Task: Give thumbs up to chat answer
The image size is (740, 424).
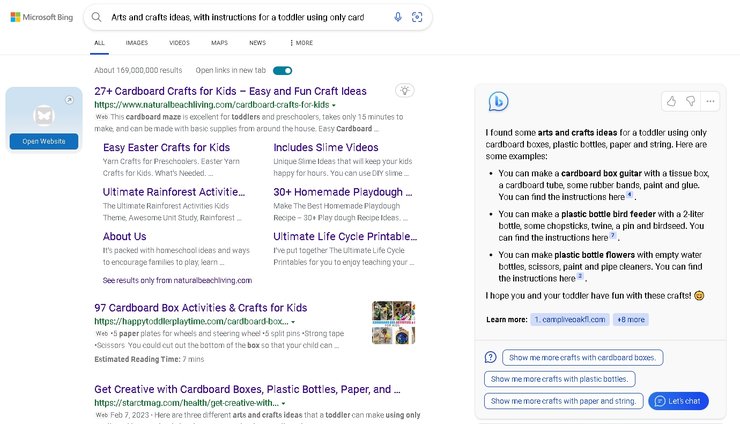Action: [x=671, y=101]
